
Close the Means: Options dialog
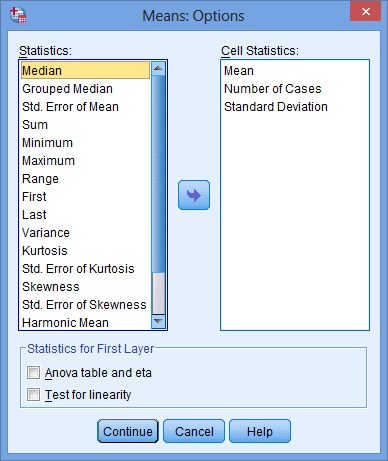point(365,11)
